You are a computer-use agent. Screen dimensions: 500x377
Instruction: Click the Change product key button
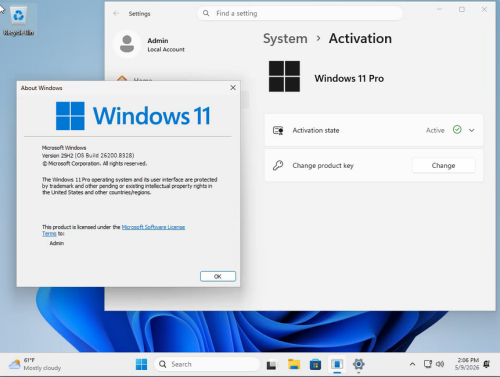(443, 165)
